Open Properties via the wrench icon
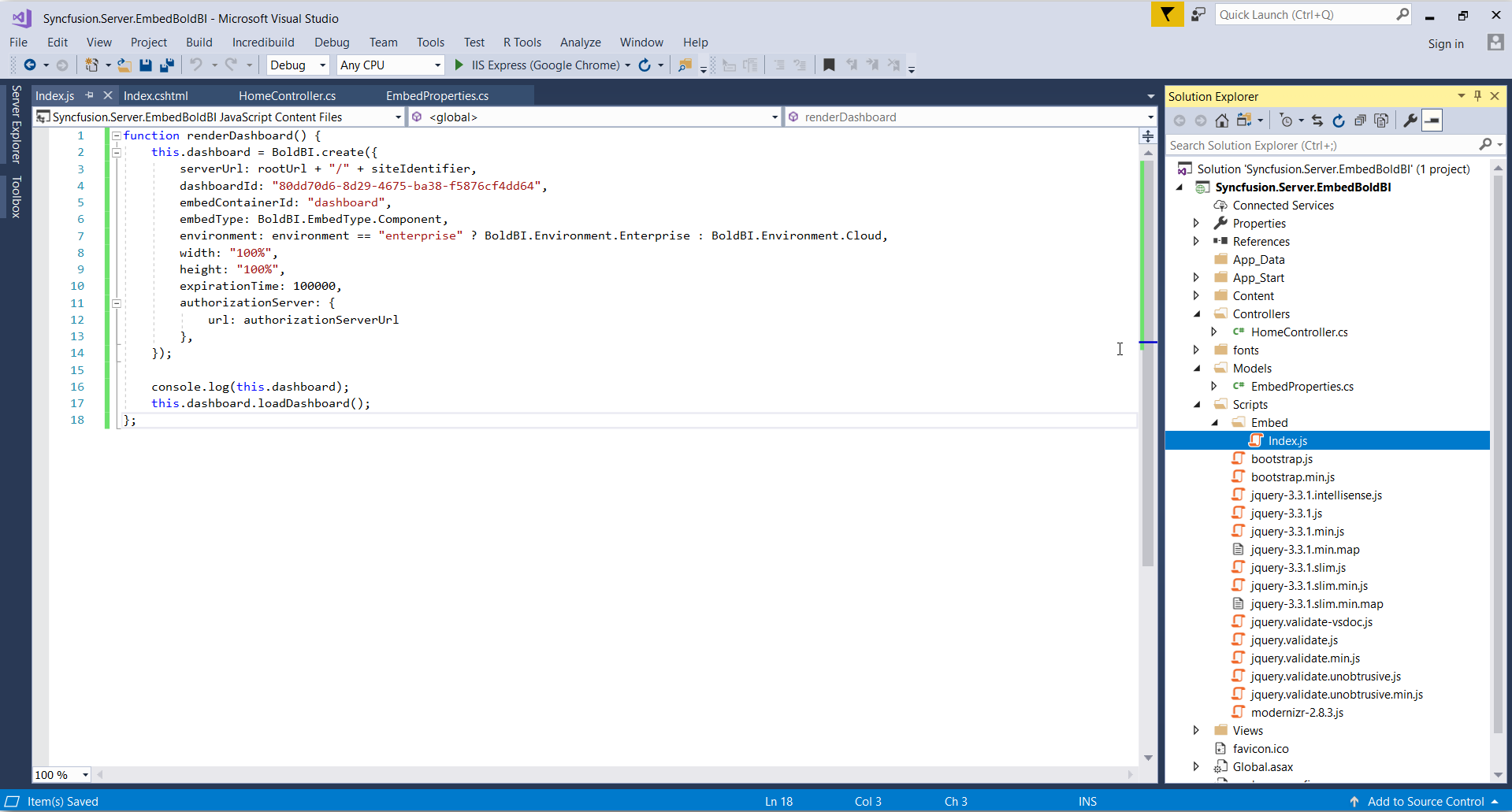Screen dimensions: 1512x812 (1409, 120)
